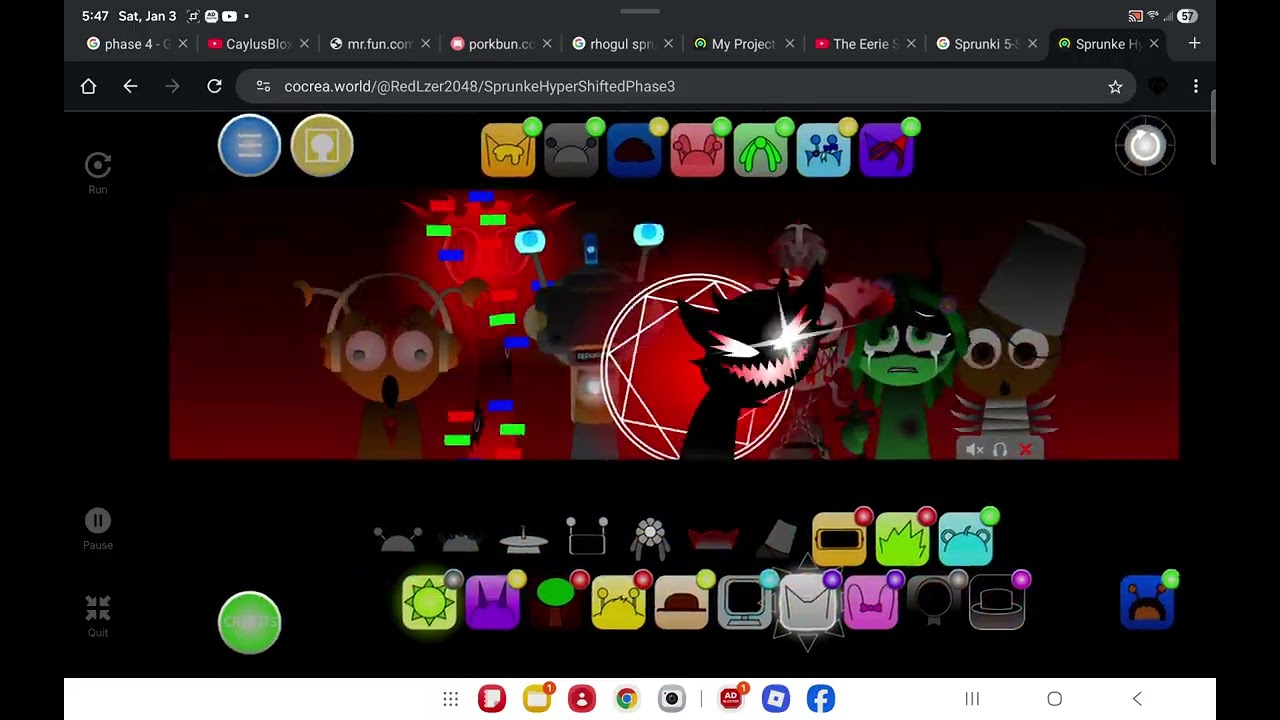
Task: Click the cocrea.world URL address bar
Action: pos(686,87)
